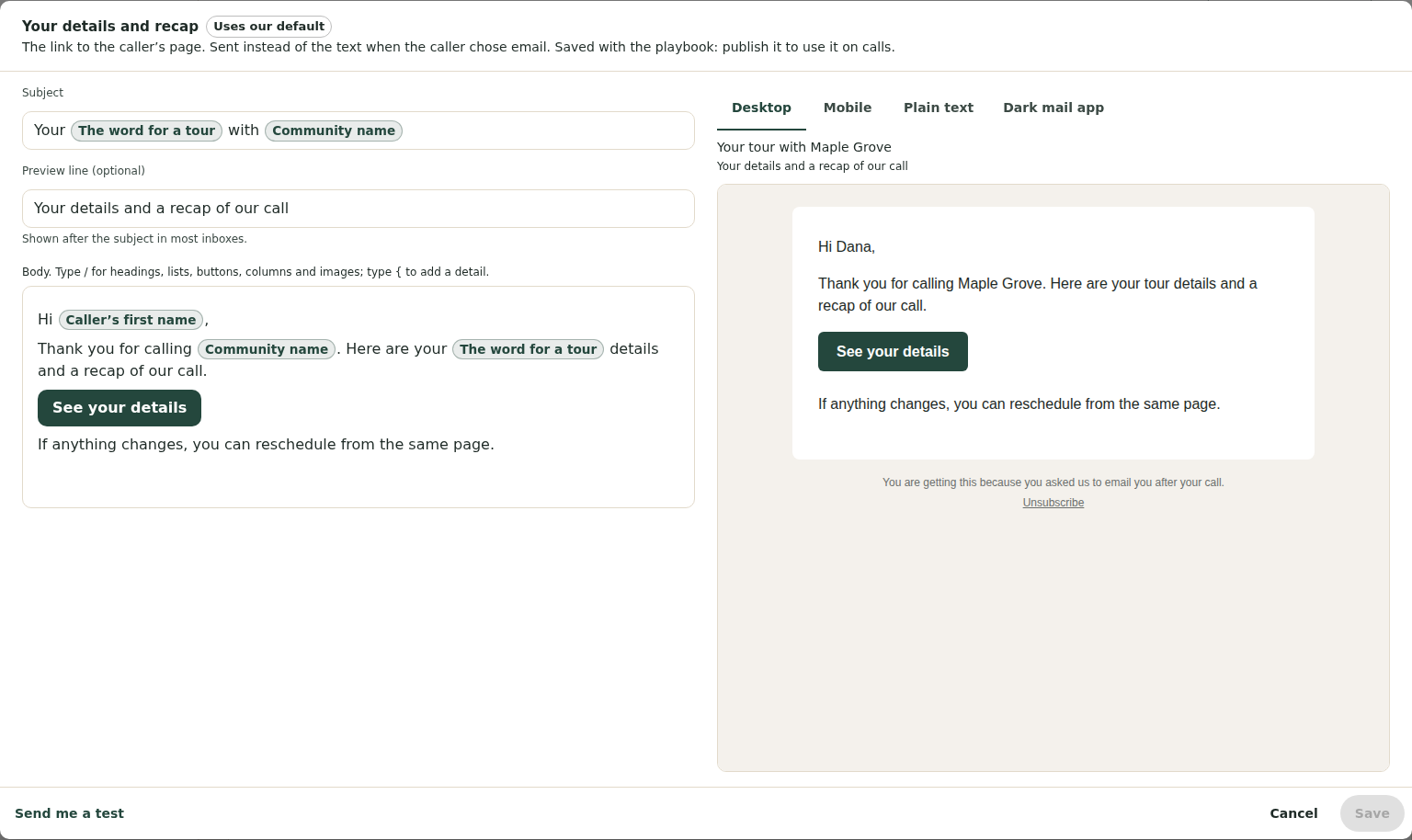
Task: Click the 'Your details and recap' heading
Action: pos(110,26)
